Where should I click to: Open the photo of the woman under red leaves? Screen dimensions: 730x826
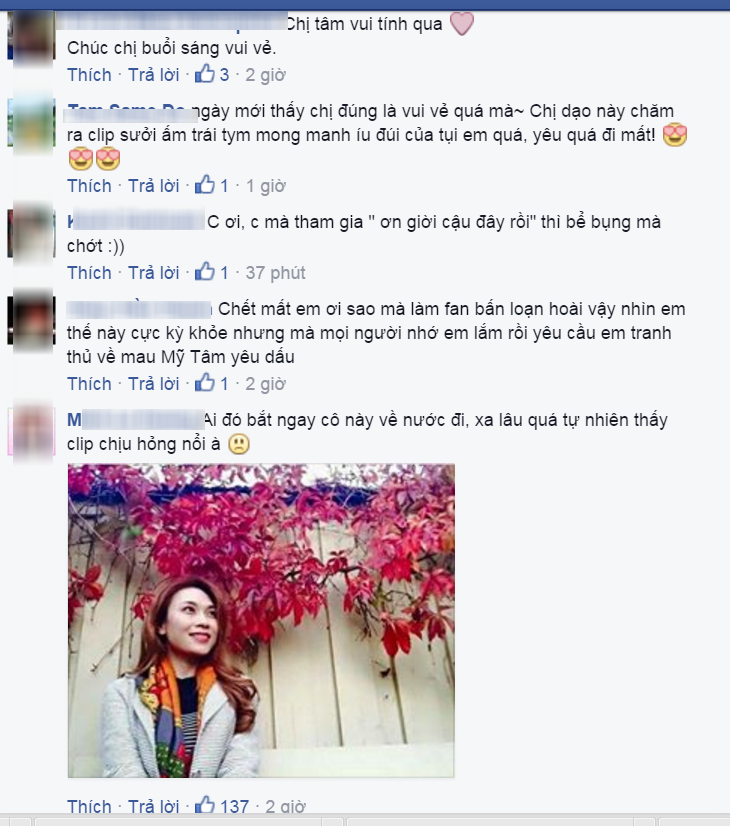261,621
